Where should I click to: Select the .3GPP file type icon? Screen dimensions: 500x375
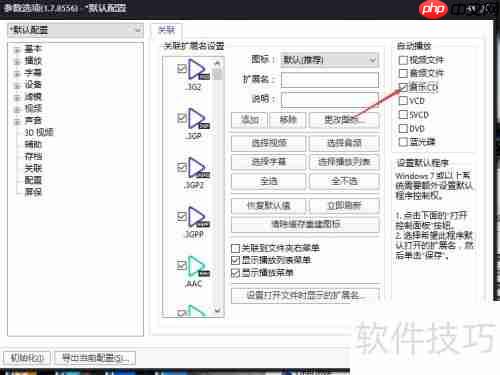tap(198, 217)
